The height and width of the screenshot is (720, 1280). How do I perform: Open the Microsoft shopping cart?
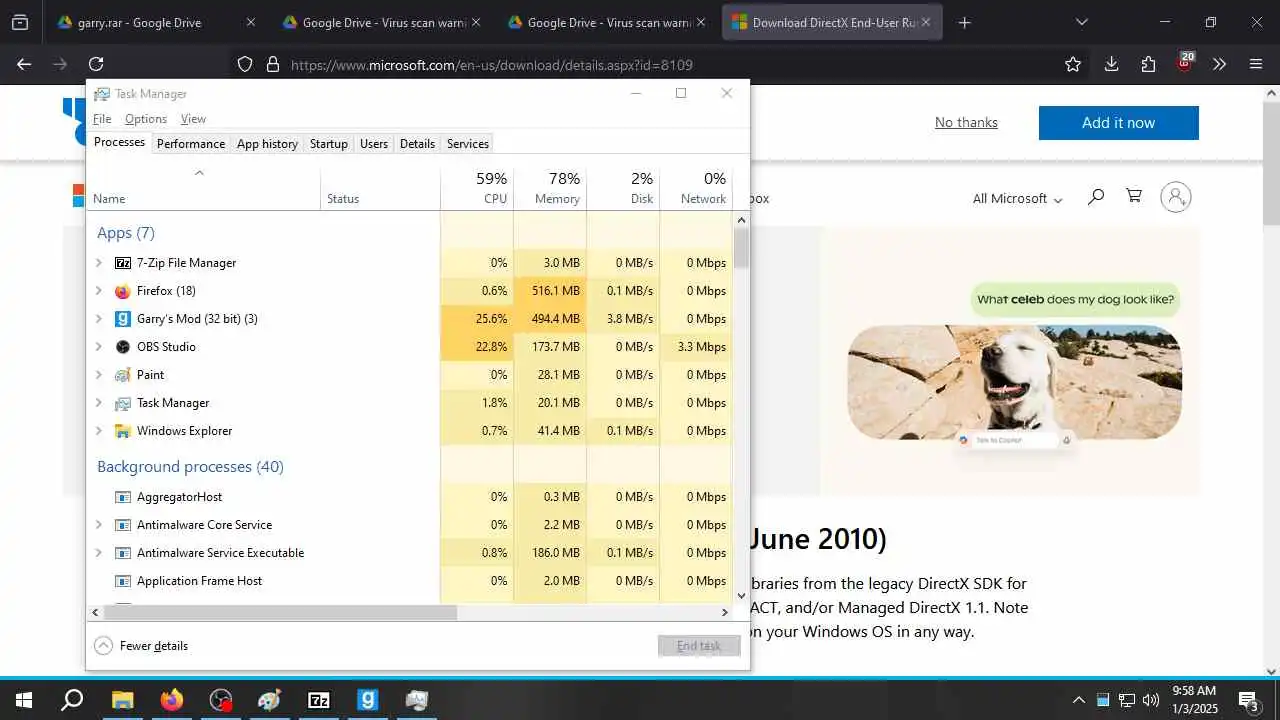1134,196
